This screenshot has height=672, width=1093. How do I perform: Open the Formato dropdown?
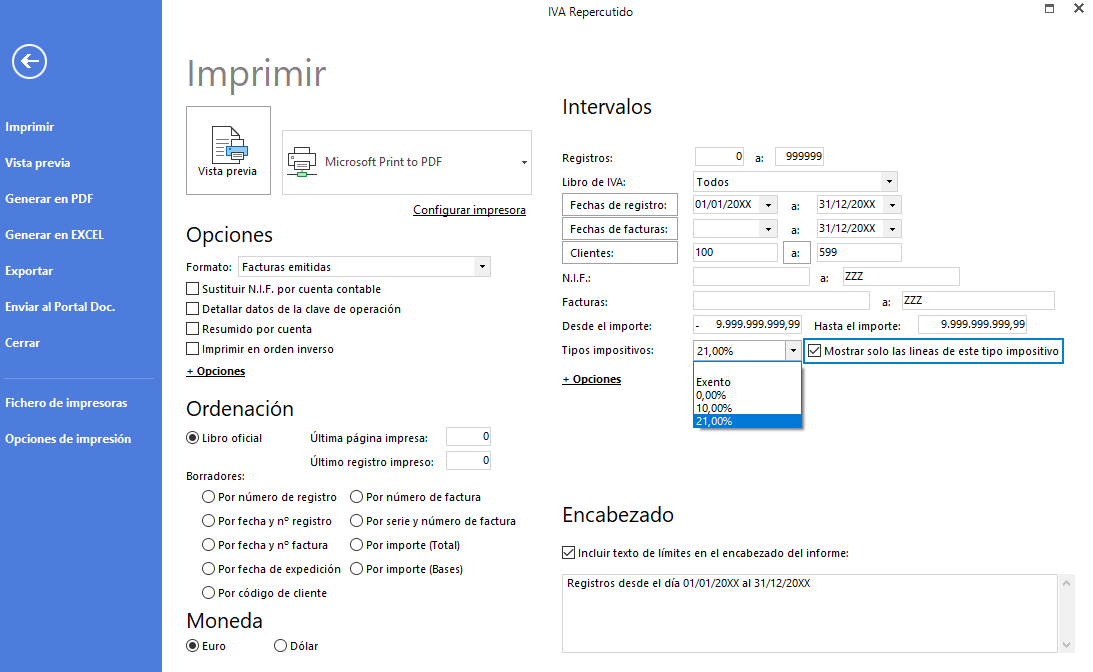click(x=482, y=267)
